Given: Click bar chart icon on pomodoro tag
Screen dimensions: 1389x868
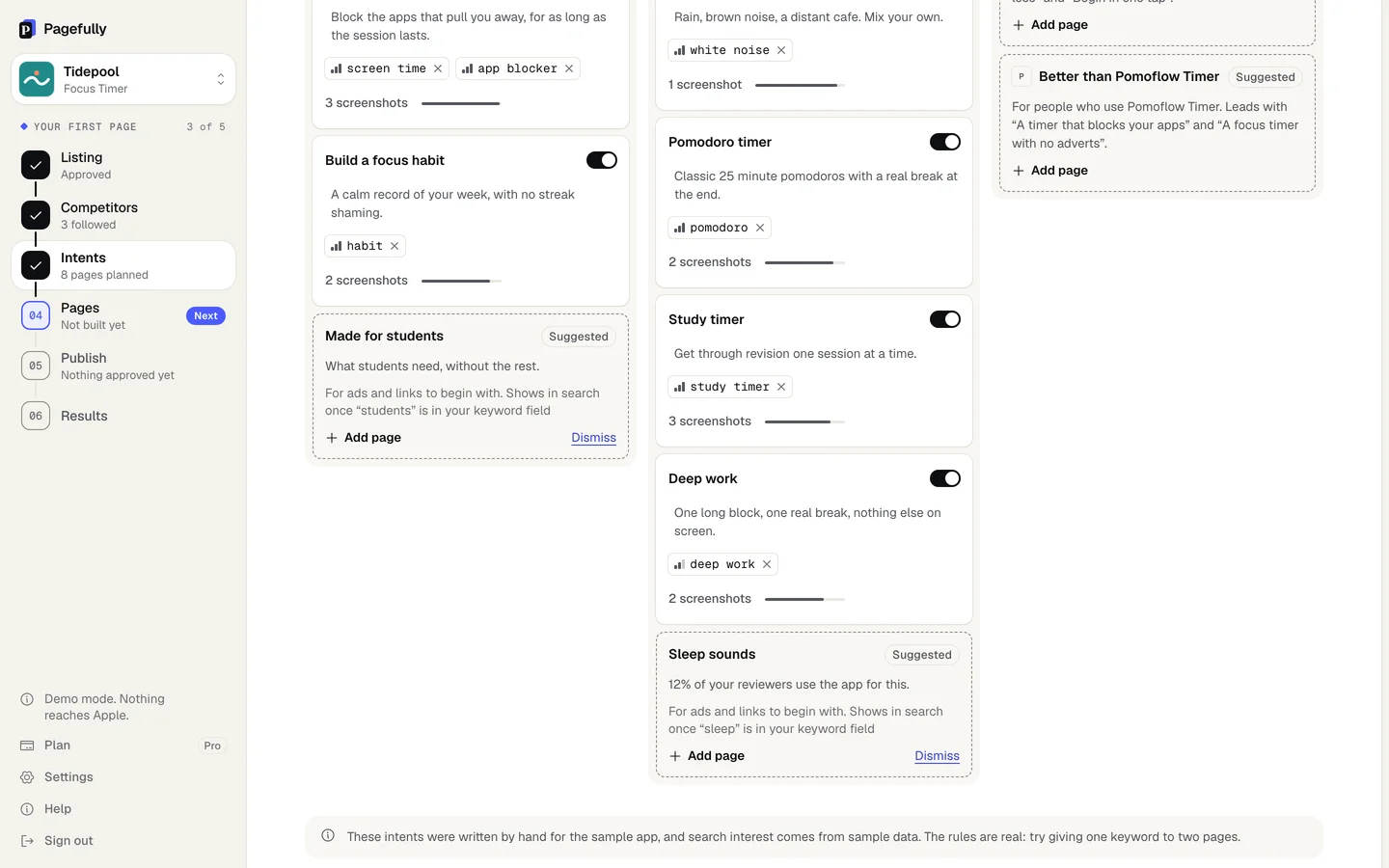Looking at the screenshot, I should [679, 228].
